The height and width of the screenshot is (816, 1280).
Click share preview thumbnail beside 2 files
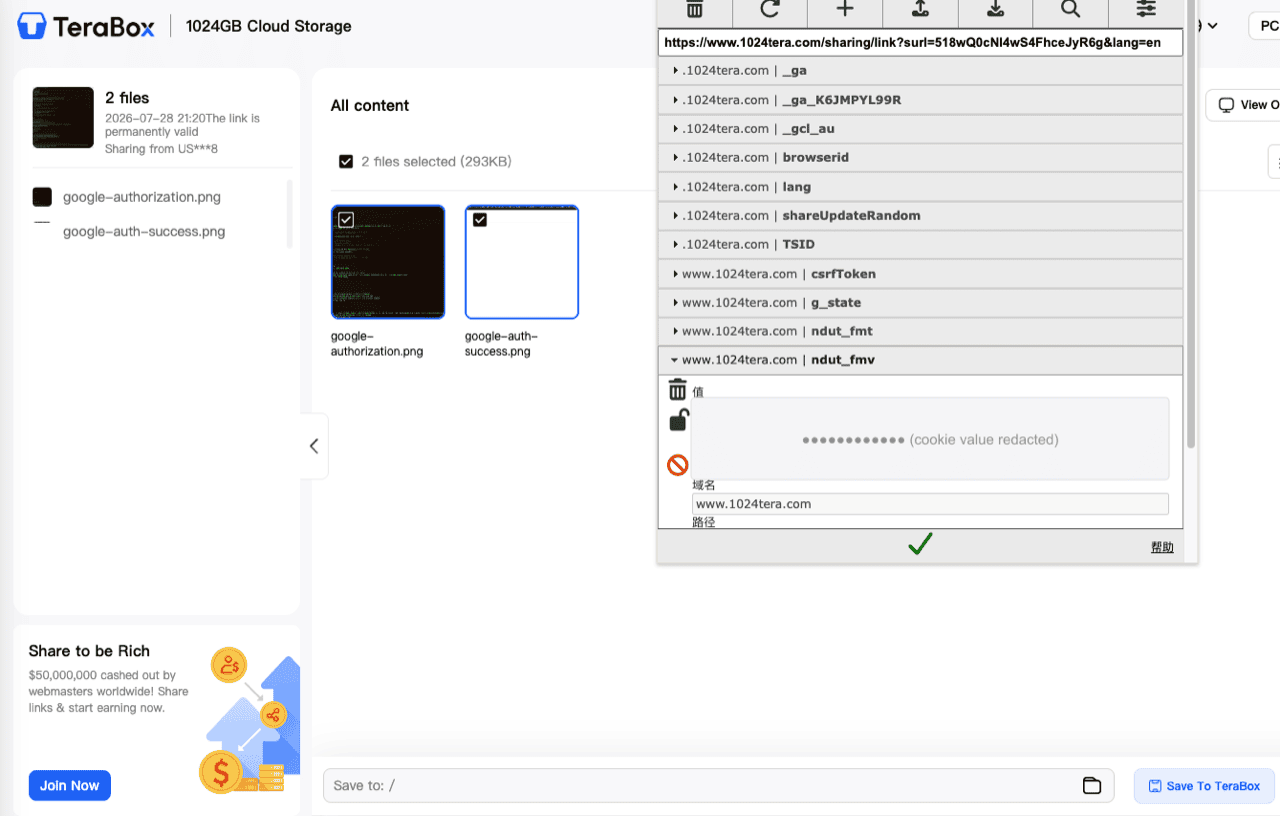(x=63, y=117)
